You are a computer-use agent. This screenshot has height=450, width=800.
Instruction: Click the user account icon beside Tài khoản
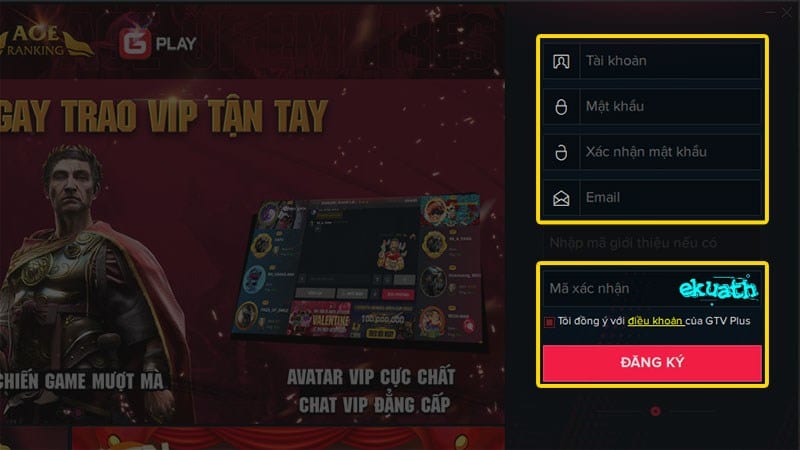coord(561,61)
